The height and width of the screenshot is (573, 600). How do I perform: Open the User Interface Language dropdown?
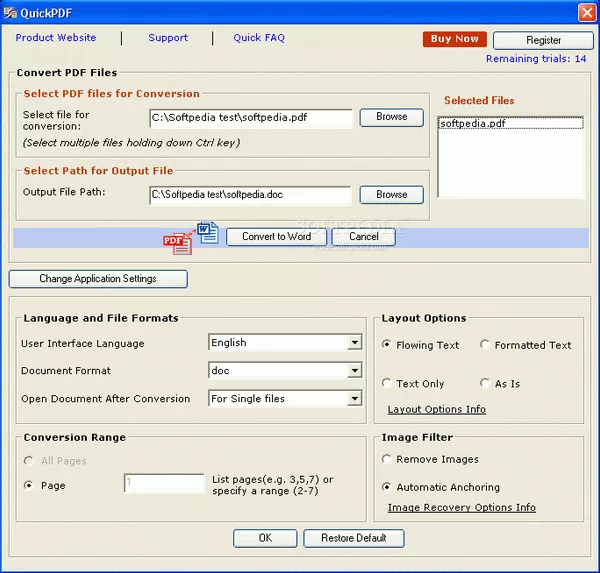[355, 343]
